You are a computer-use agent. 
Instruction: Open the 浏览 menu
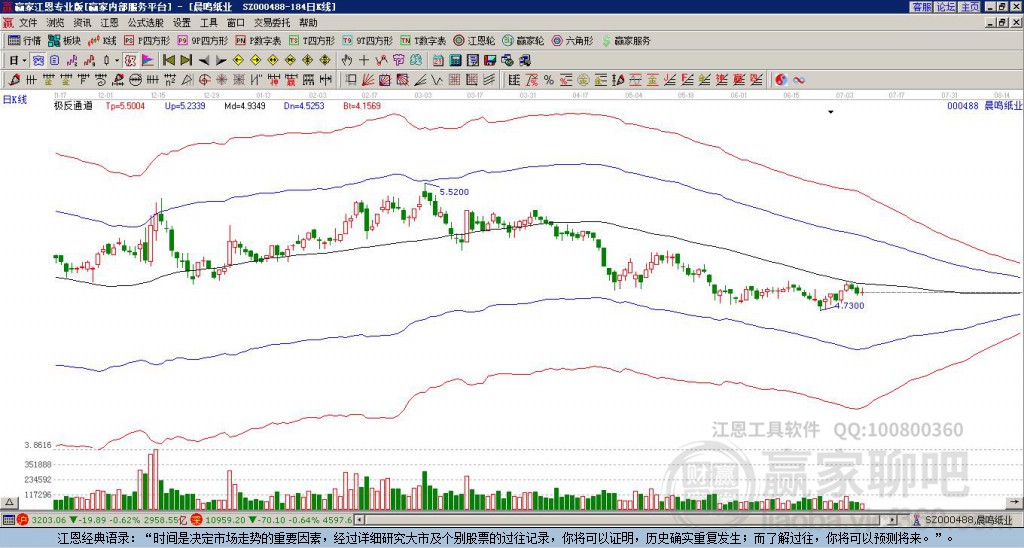click(x=55, y=23)
